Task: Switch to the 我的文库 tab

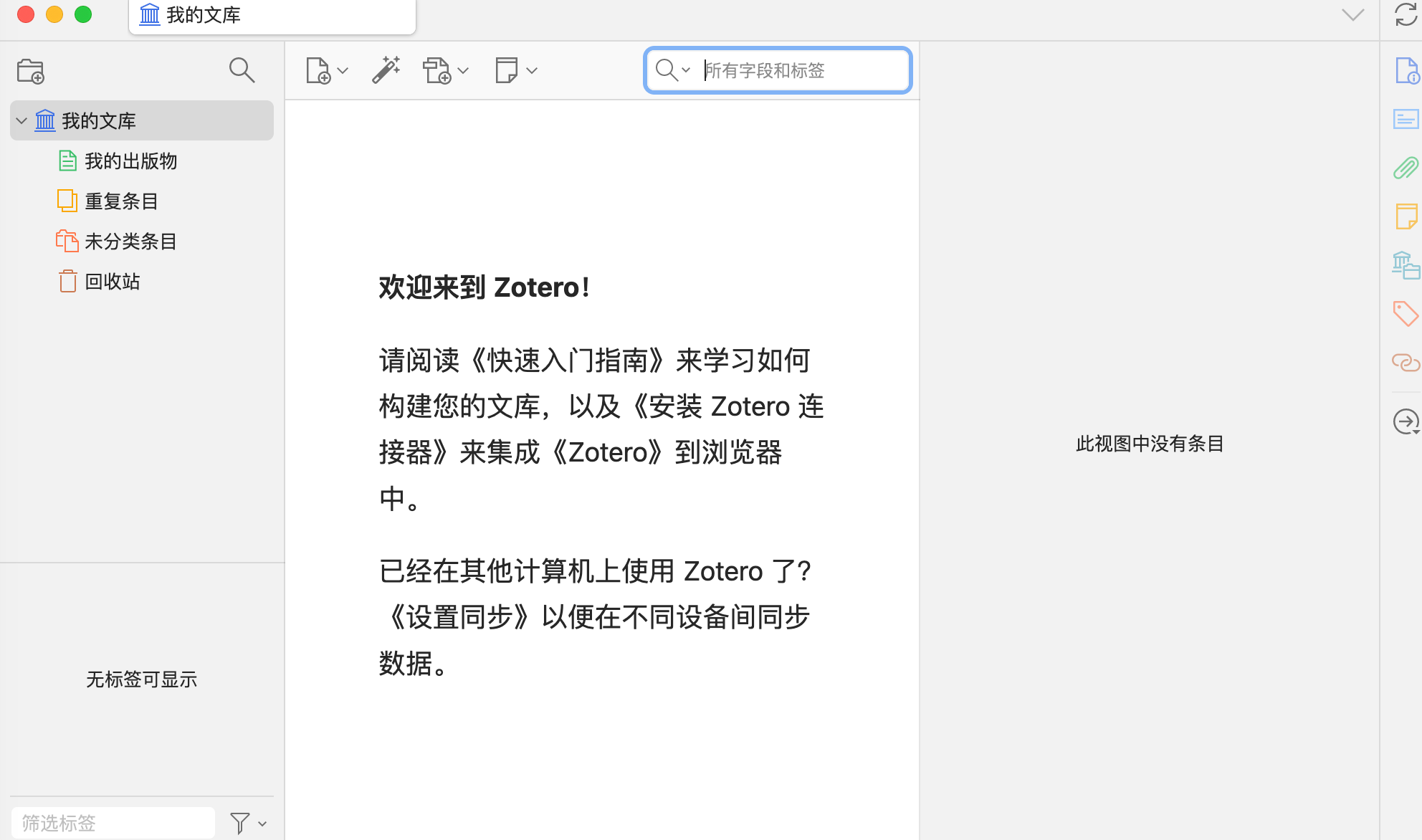Action: (x=272, y=16)
